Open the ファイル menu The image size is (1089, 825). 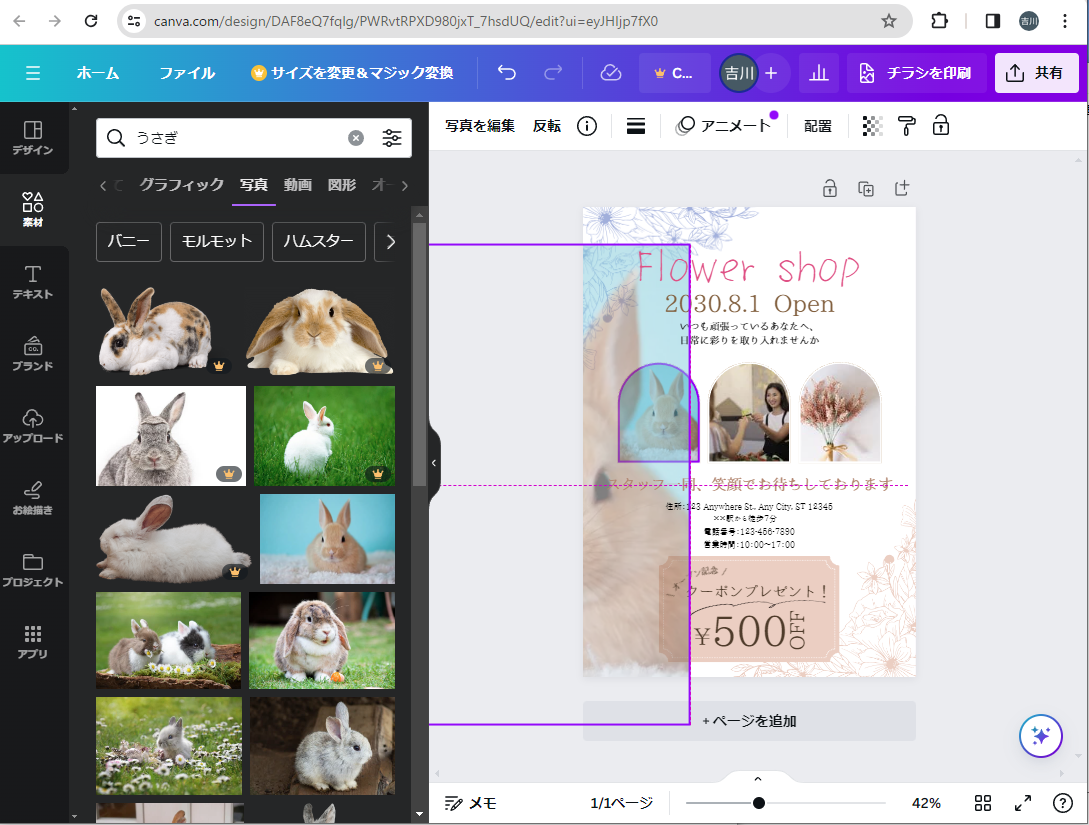click(187, 73)
